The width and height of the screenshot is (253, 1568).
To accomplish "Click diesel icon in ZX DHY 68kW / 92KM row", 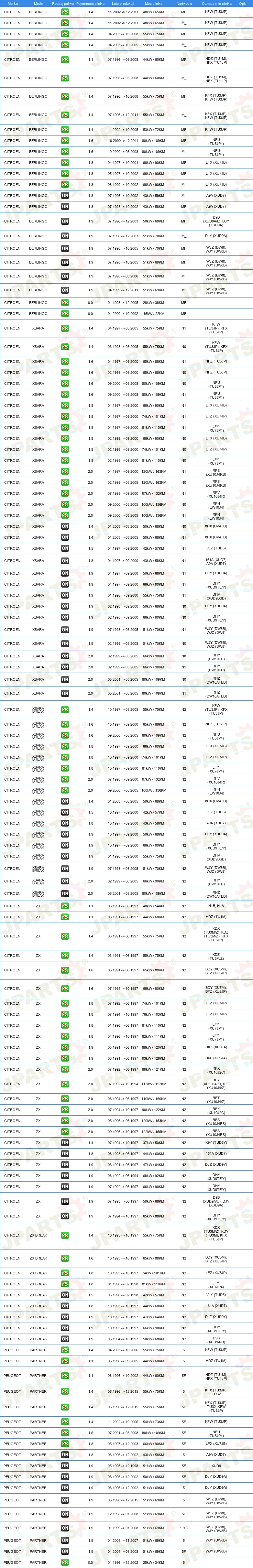I will (x=65, y=1176).
